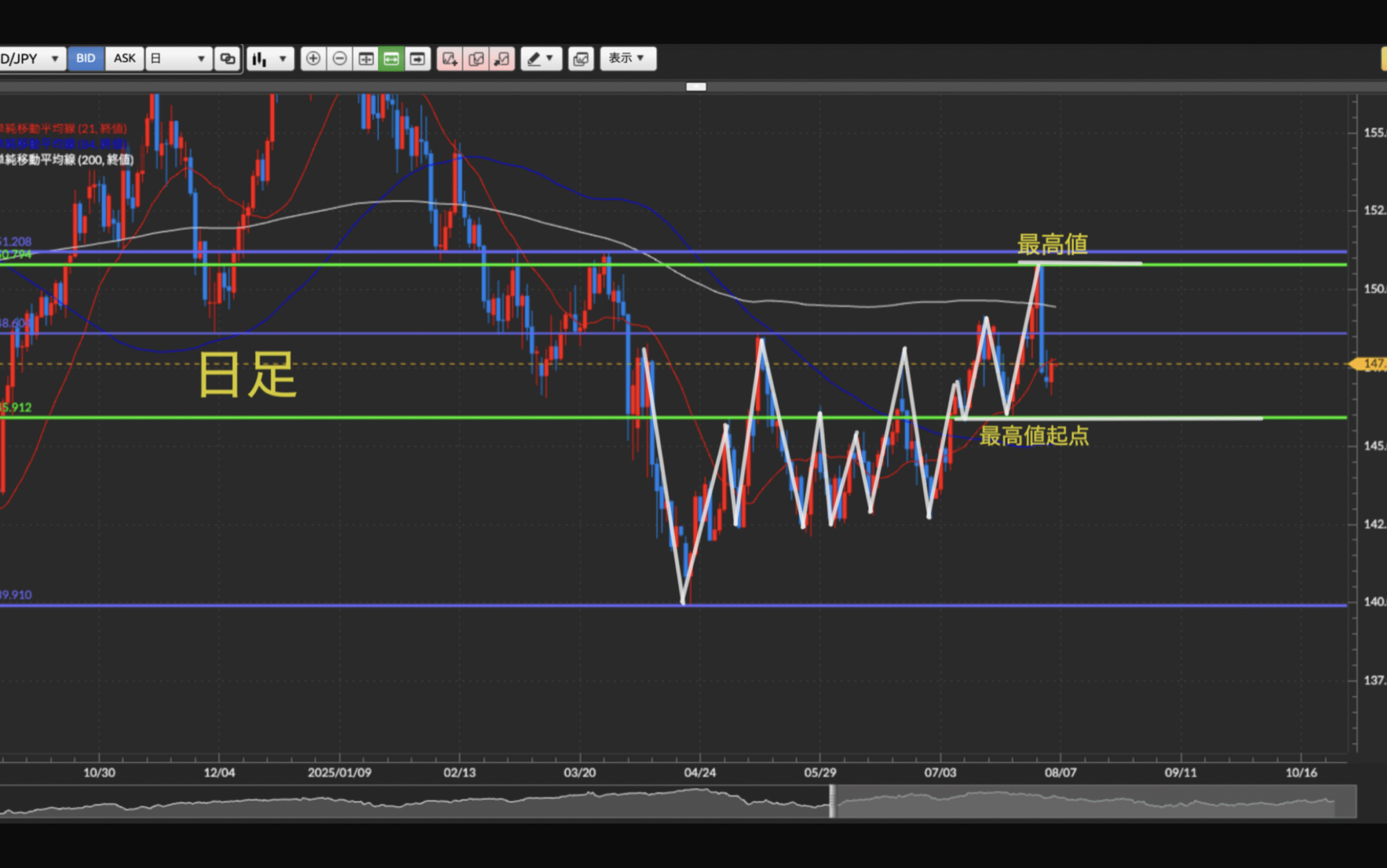Click the copy chart settings icon

click(476, 59)
